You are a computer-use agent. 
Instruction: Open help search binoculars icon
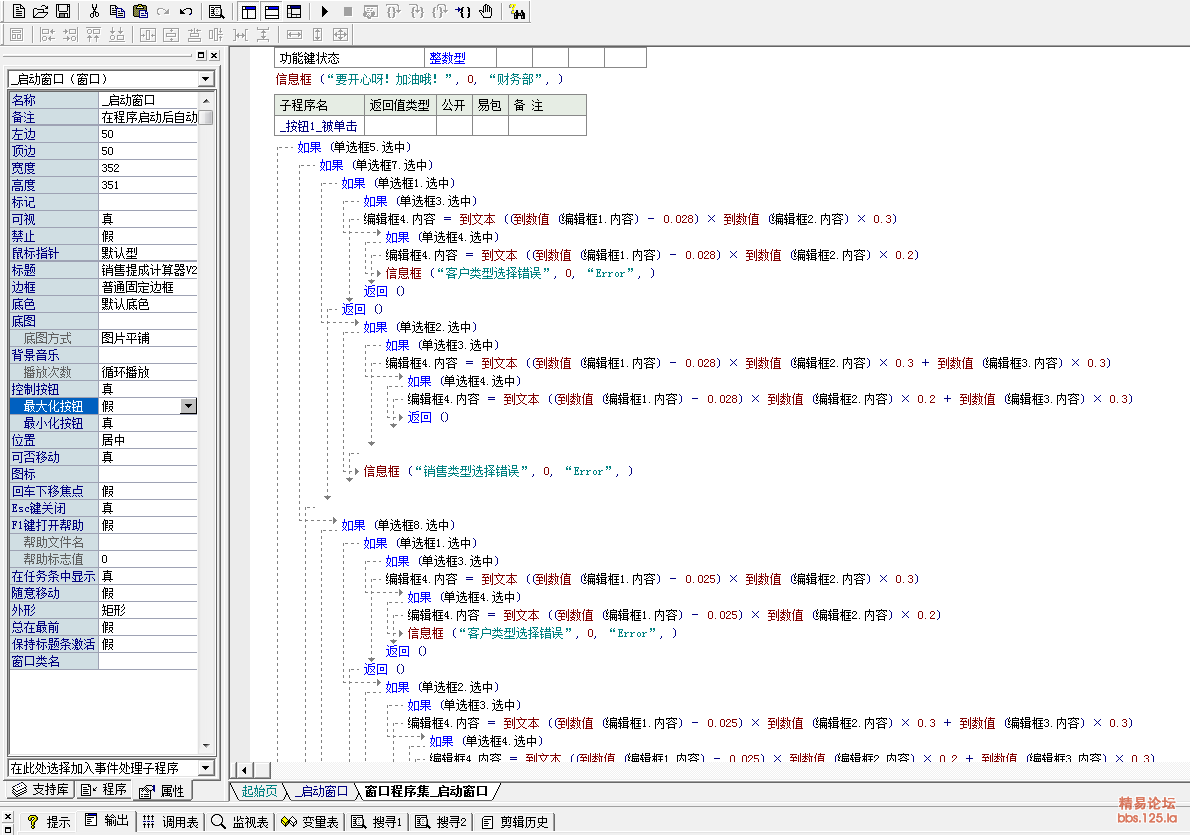(518, 11)
